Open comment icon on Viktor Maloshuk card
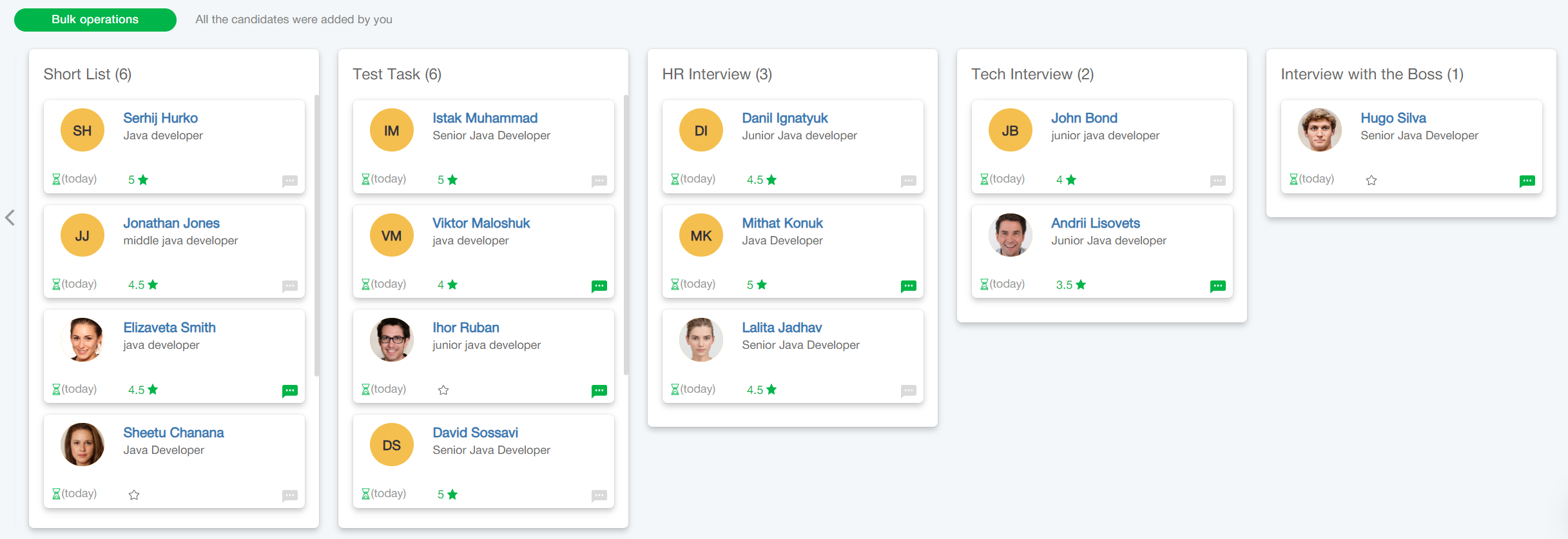The image size is (1568, 539). 599,286
